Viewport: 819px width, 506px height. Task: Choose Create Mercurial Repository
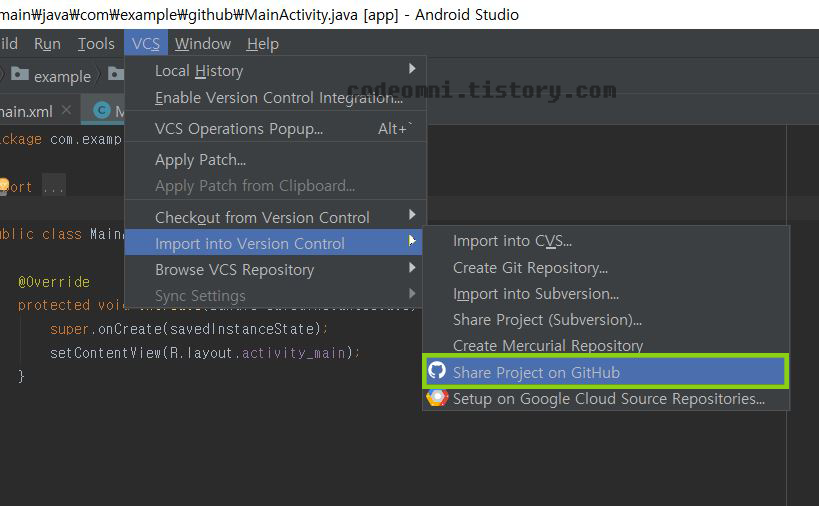(606, 345)
